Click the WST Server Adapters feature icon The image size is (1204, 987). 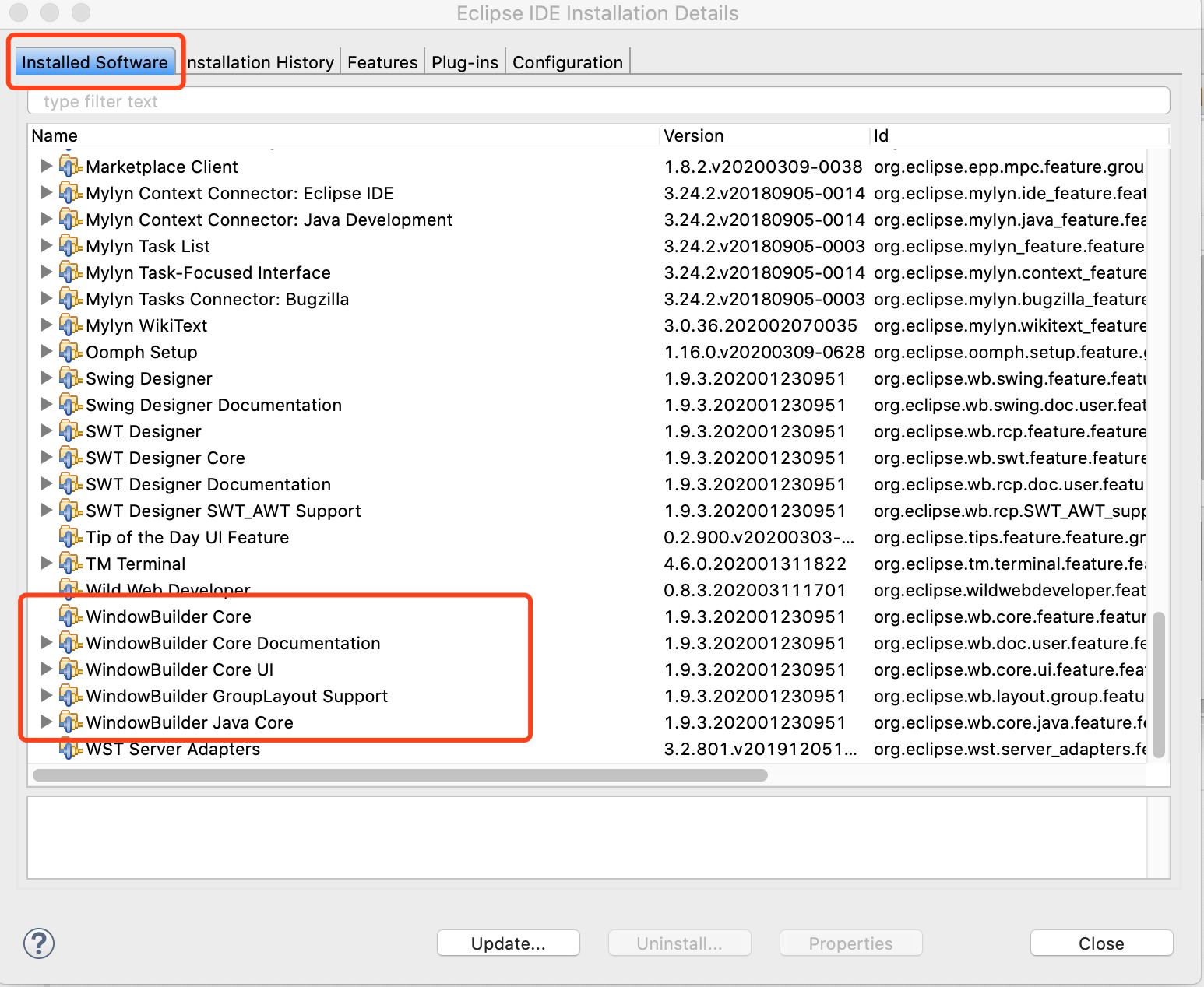(70, 749)
